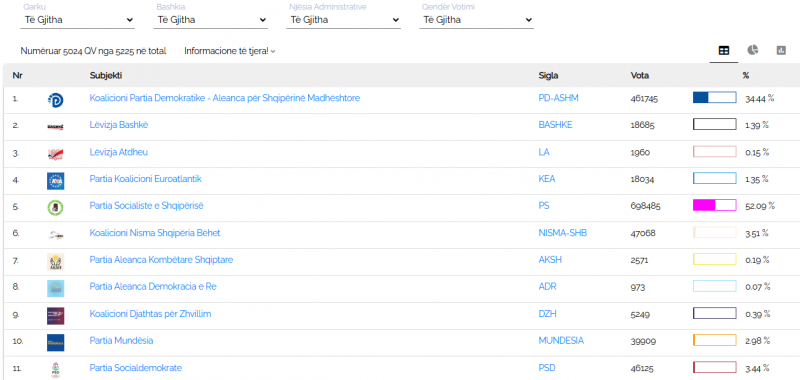The height and width of the screenshot is (380, 800).
Task: Click the Koalicioni Euroatlantik KEA logo
Action: (x=55, y=181)
